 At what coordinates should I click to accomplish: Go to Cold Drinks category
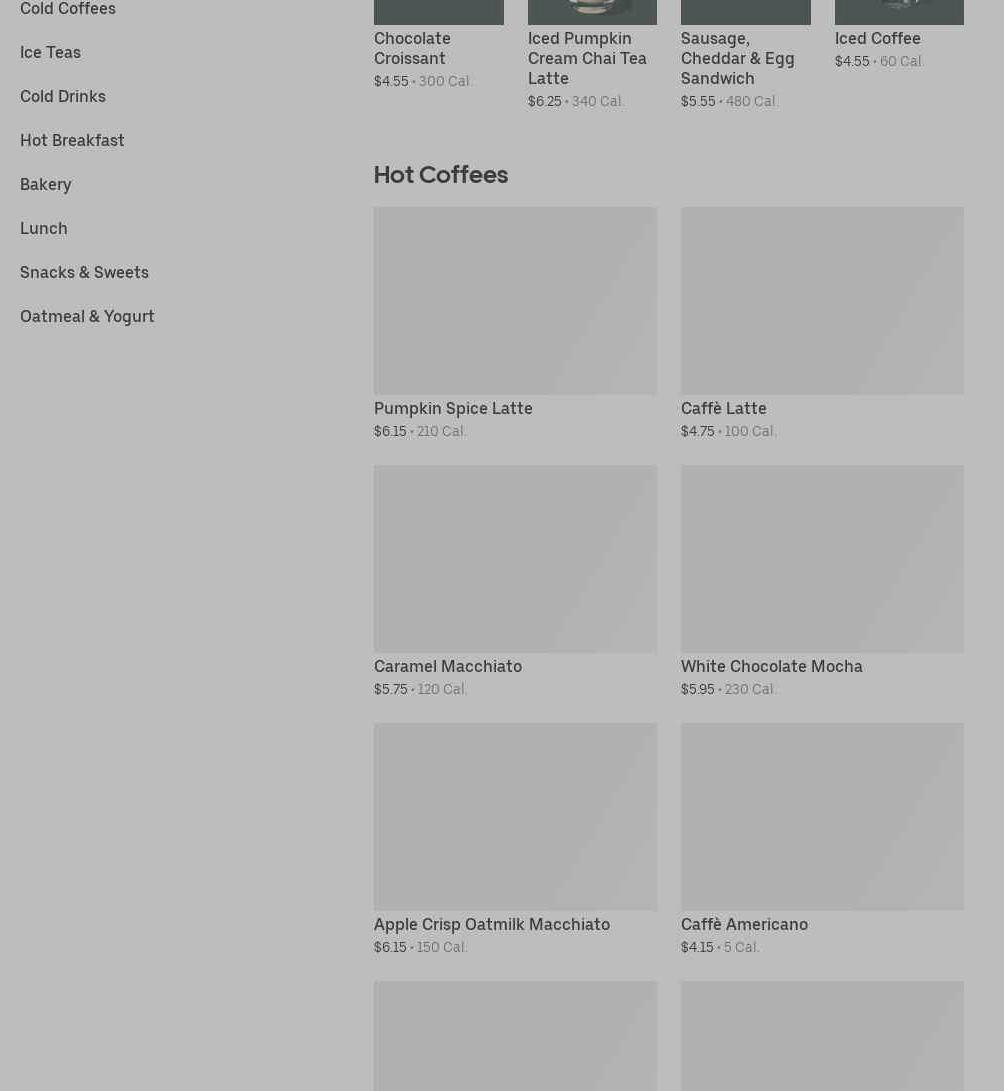click(63, 96)
